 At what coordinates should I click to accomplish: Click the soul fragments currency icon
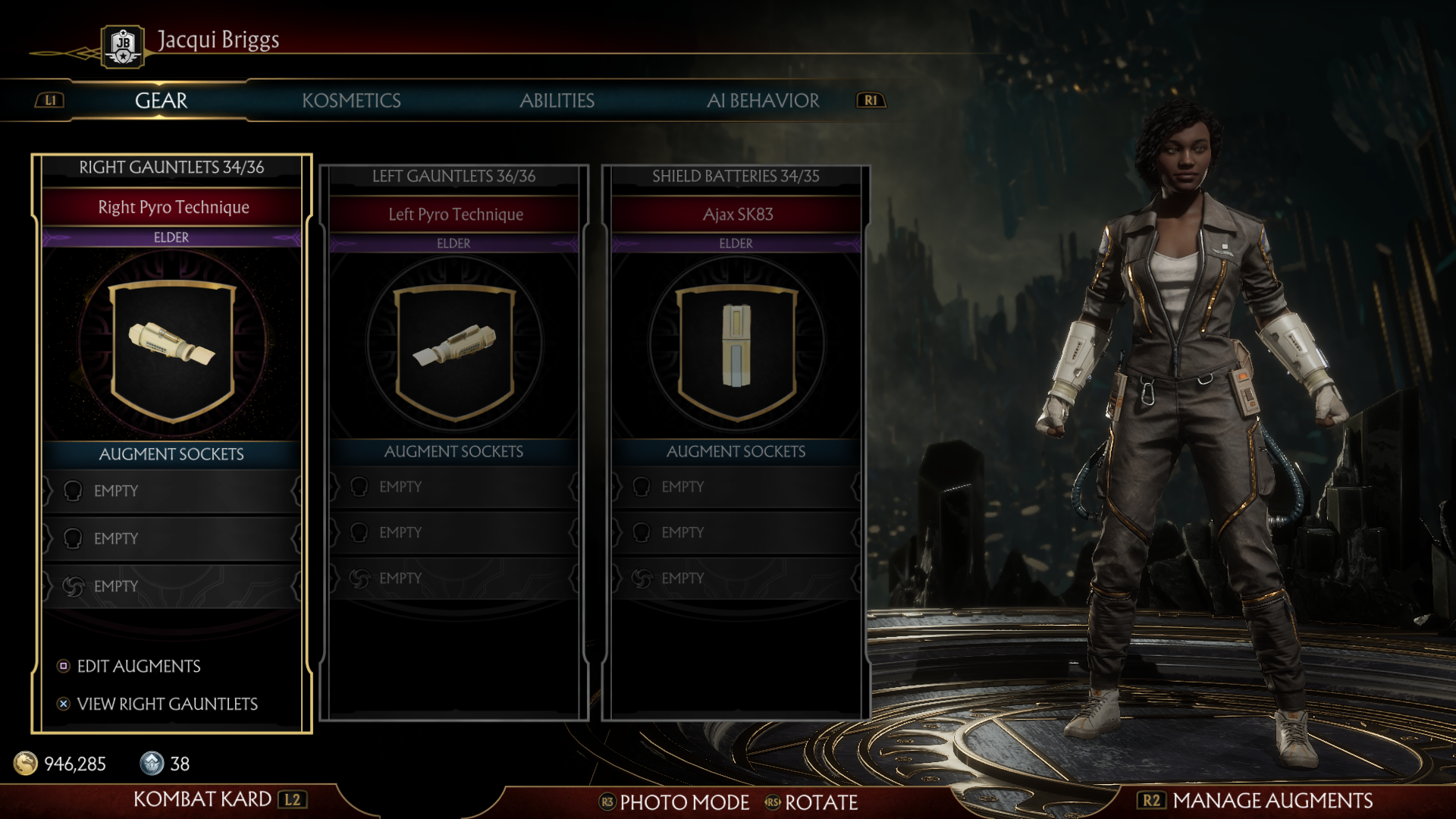[152, 763]
